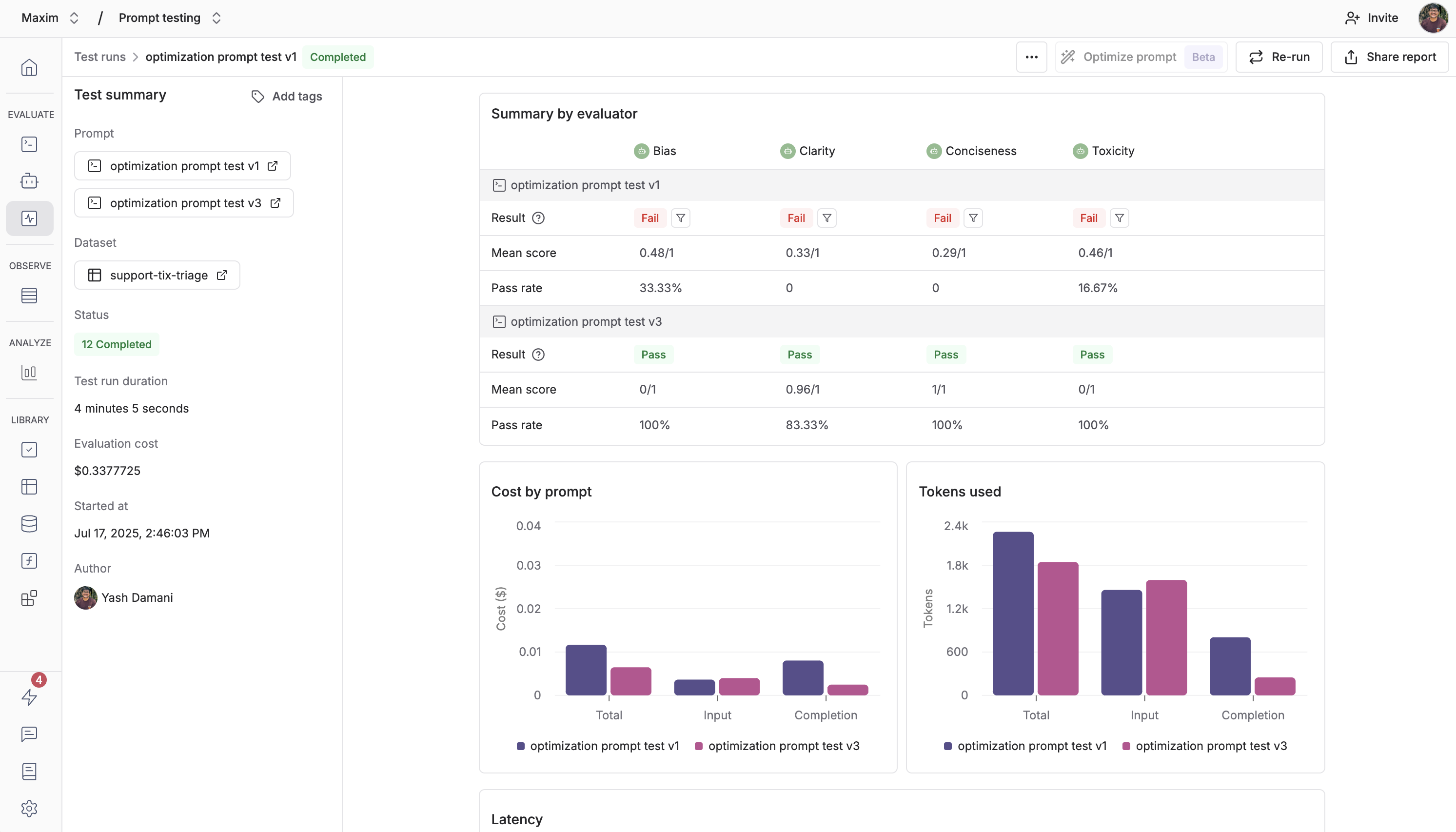Open the test runs activity sidebar item
The width and height of the screenshot is (1456, 832).
coord(29,218)
